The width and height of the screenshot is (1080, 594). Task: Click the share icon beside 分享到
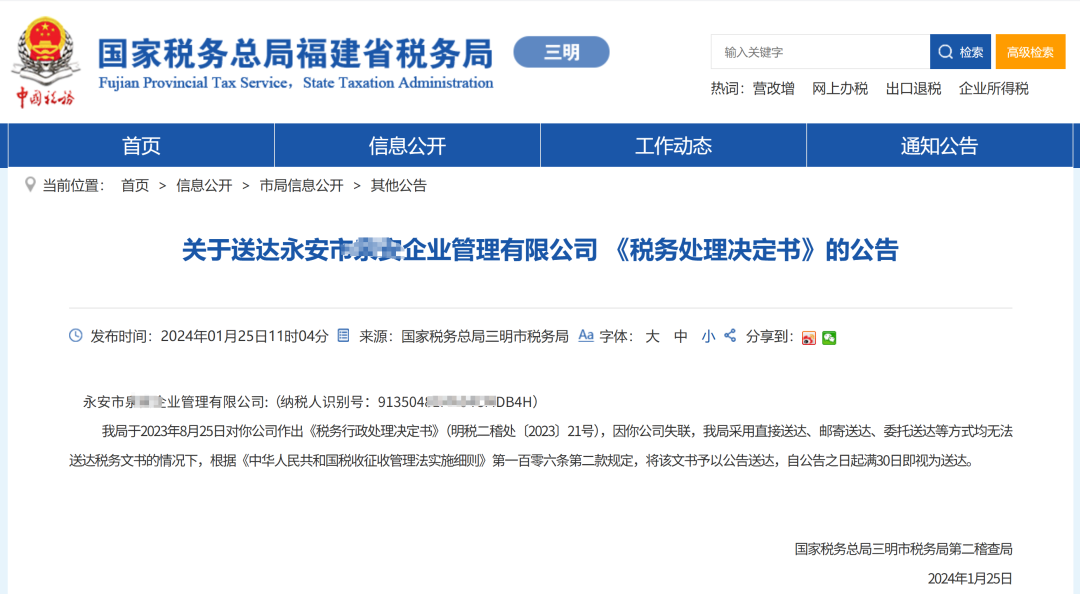coord(730,336)
